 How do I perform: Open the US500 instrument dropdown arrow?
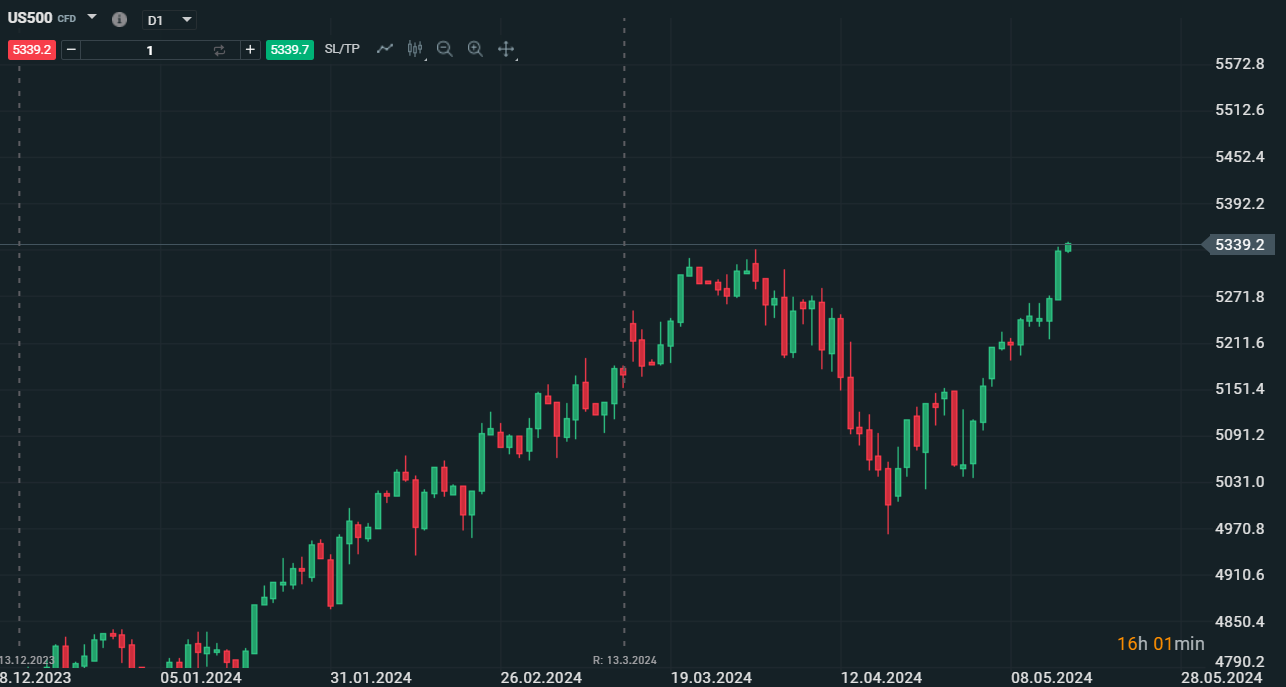pos(92,17)
